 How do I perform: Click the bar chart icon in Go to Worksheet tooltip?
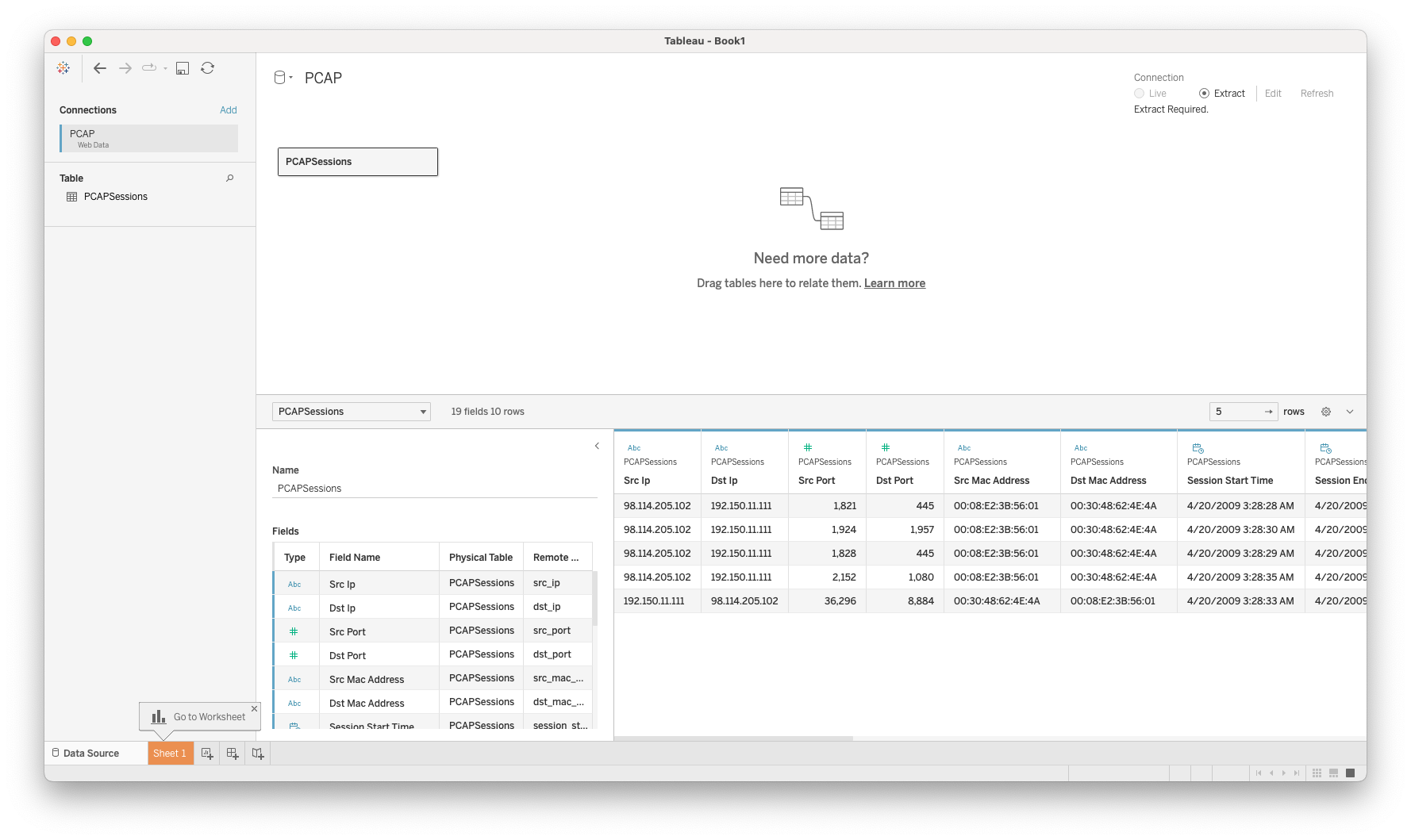click(159, 716)
